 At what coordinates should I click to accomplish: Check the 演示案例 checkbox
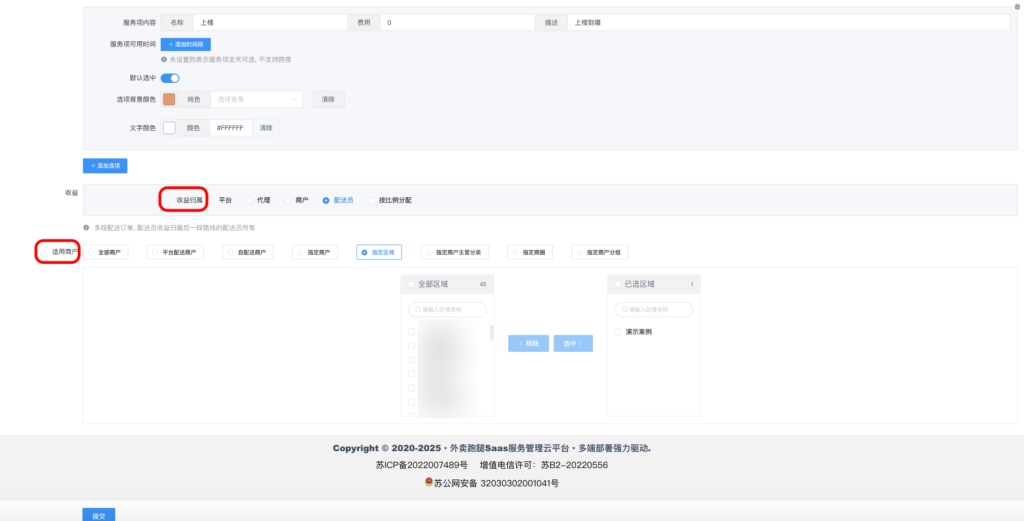pyautogui.click(x=618, y=331)
